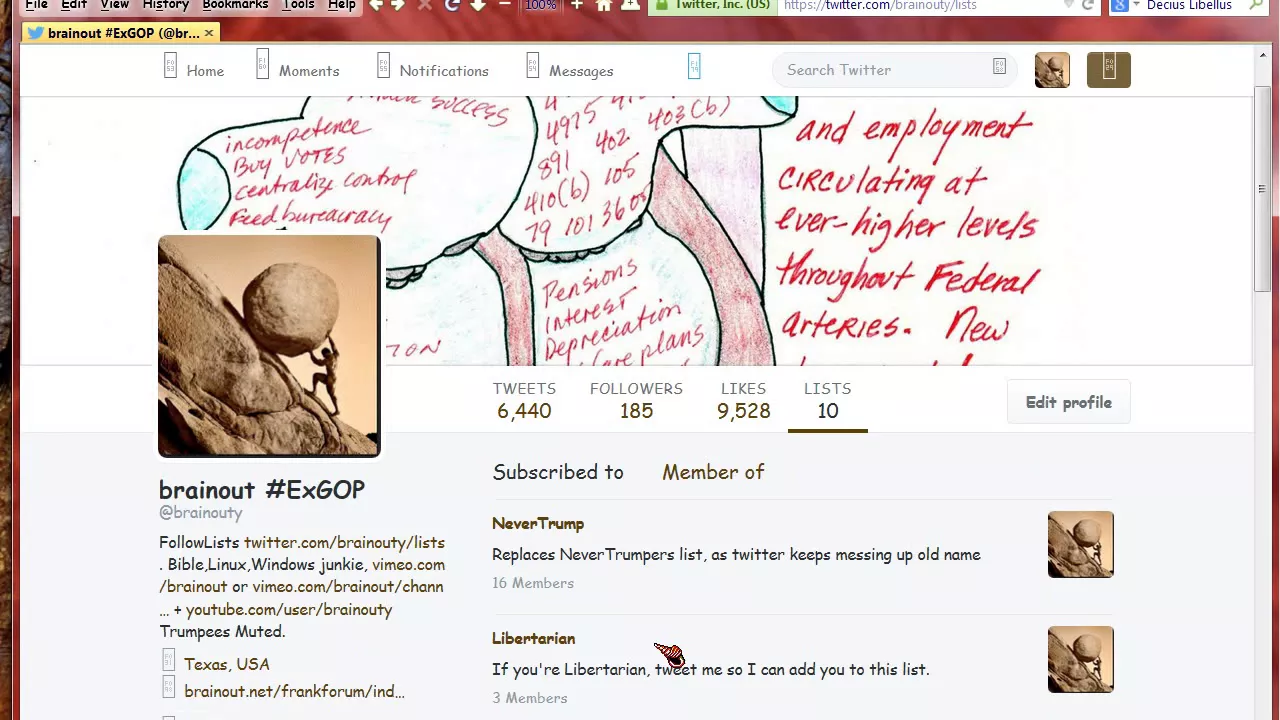Click the Texas, USA location text

point(227,664)
